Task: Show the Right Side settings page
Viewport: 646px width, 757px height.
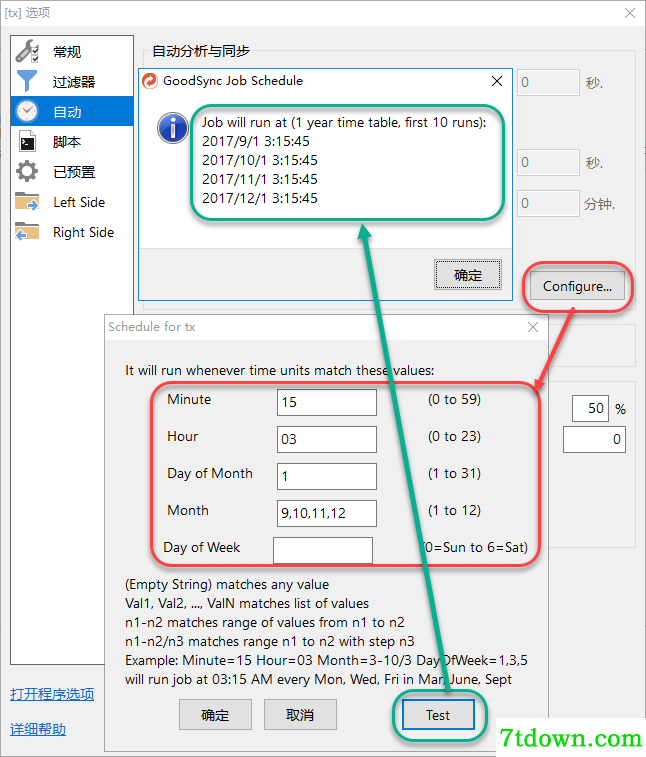Action: pyautogui.click(x=72, y=232)
